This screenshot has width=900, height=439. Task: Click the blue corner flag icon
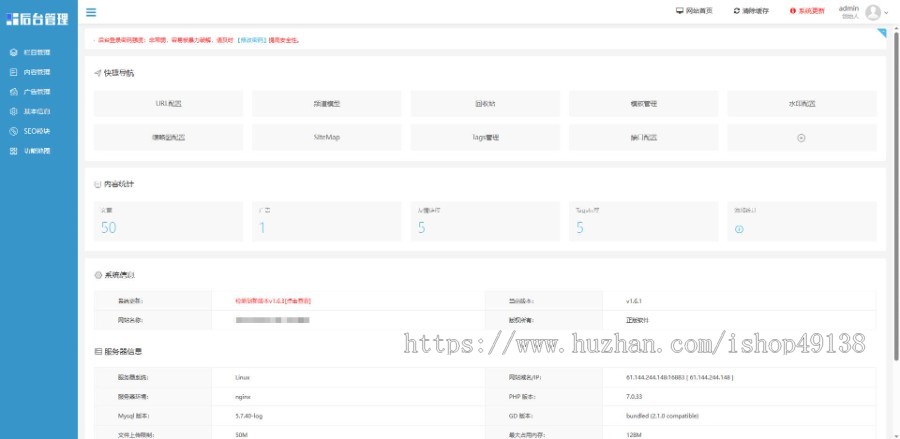click(x=882, y=33)
